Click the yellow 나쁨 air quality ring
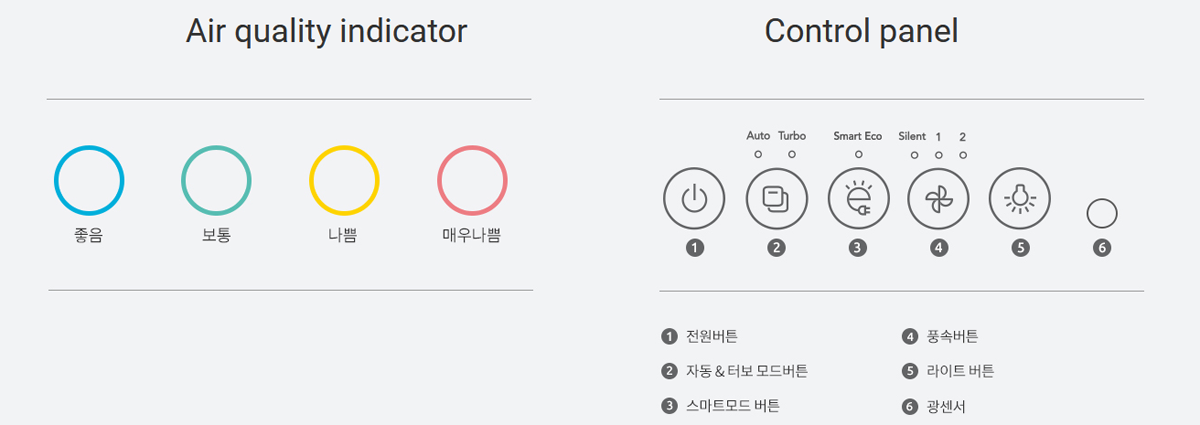The image size is (1200, 425). pos(344,181)
